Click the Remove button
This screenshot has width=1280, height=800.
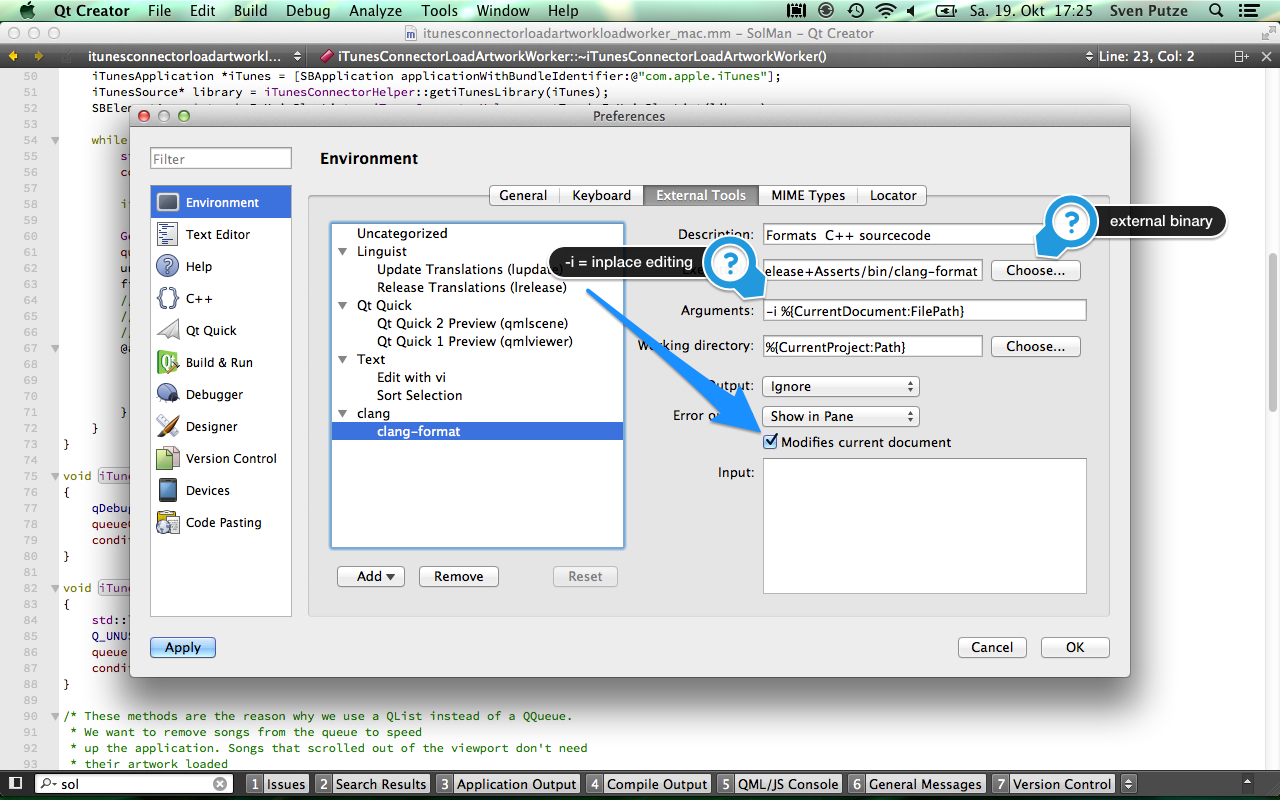point(459,576)
